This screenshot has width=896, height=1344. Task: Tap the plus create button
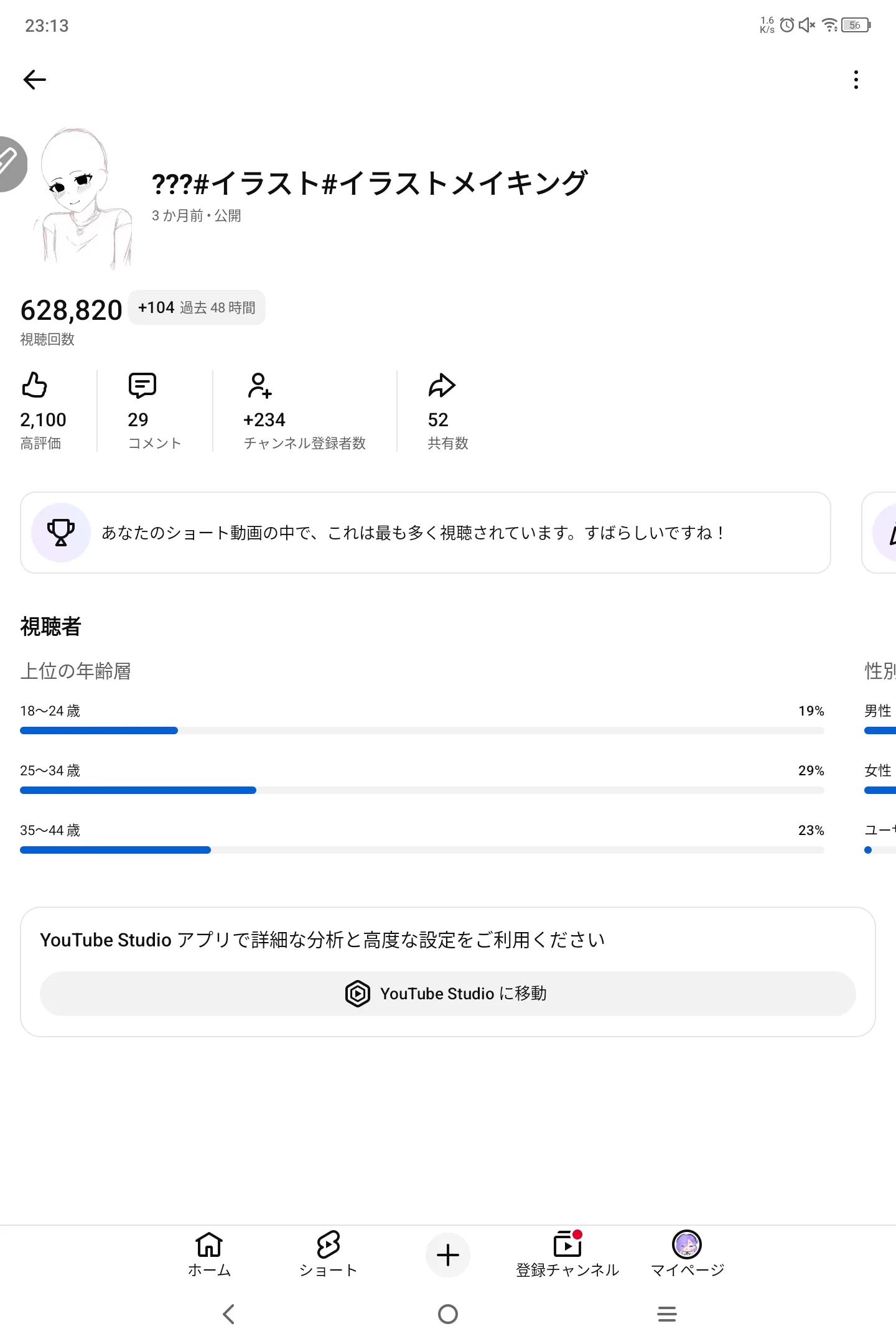pyautogui.click(x=448, y=1255)
